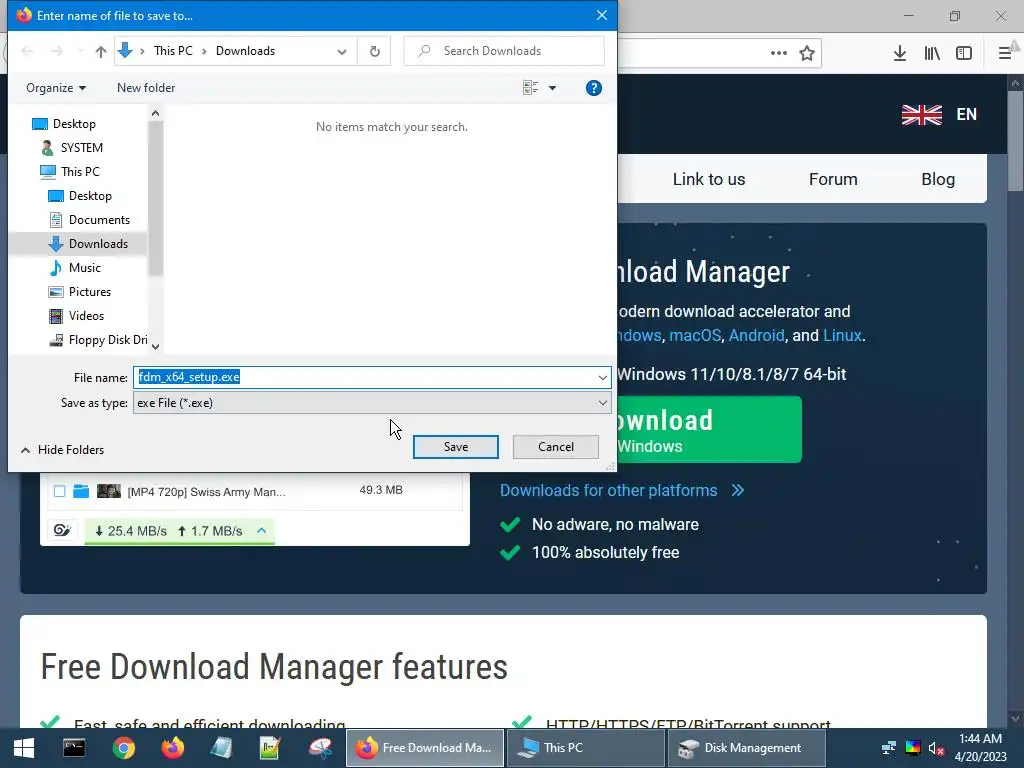Viewport: 1024px width, 768px height.
Task: Save the fdm_x64_setup.exe file
Action: 456,447
